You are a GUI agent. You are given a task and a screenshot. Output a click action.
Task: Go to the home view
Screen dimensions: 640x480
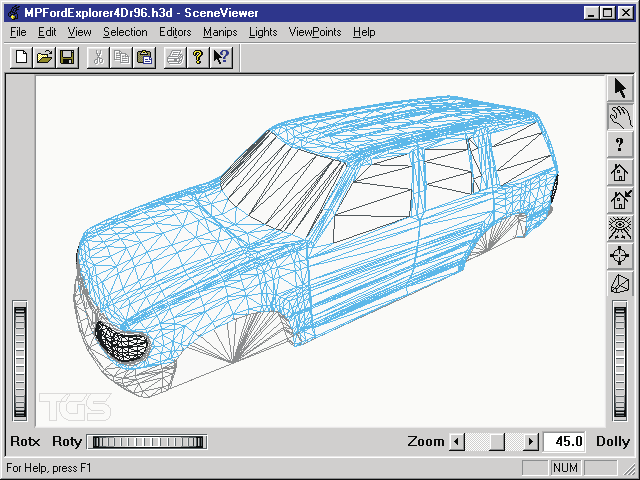click(x=620, y=172)
